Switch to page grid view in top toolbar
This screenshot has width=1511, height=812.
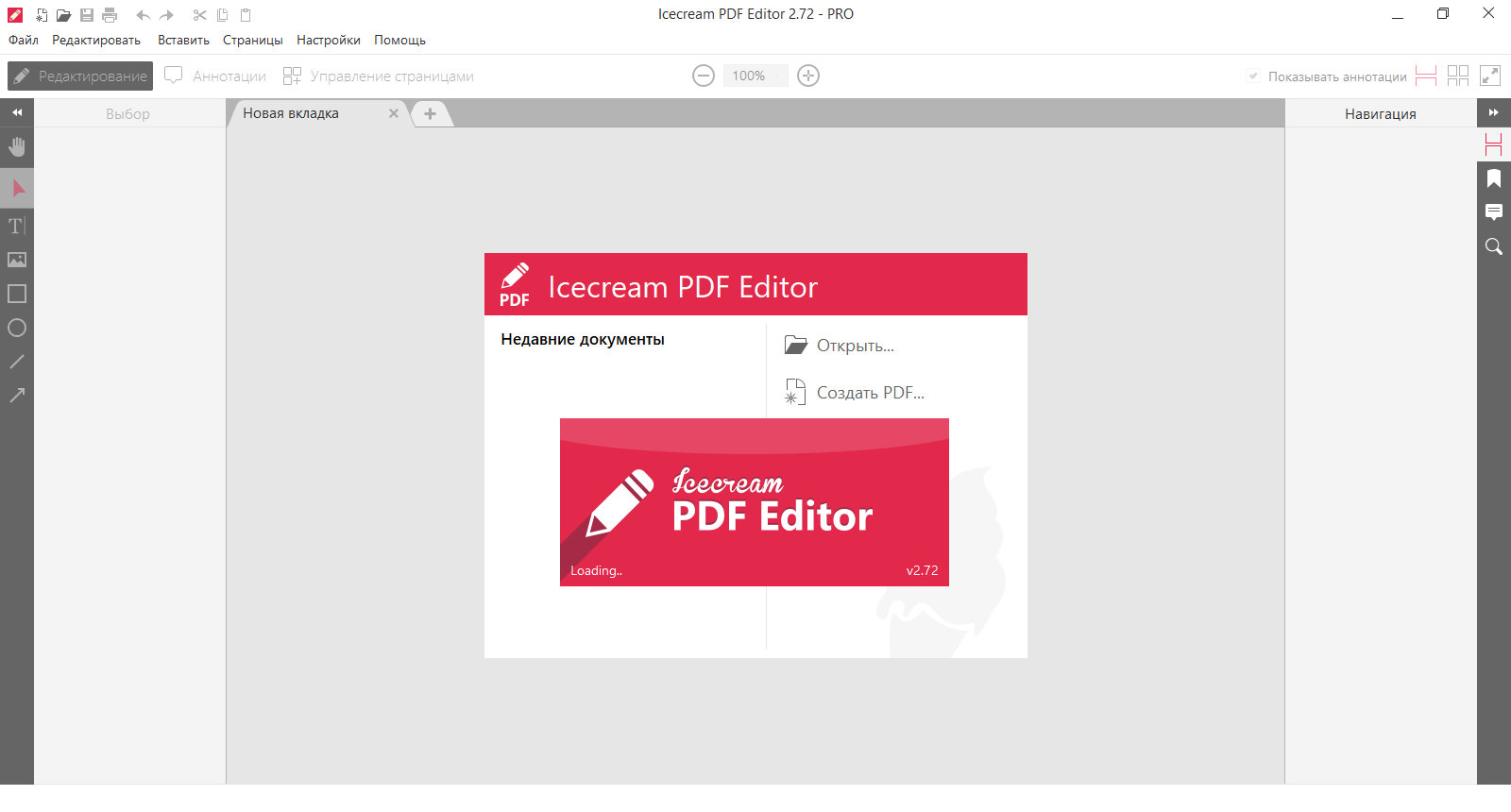[x=1458, y=76]
